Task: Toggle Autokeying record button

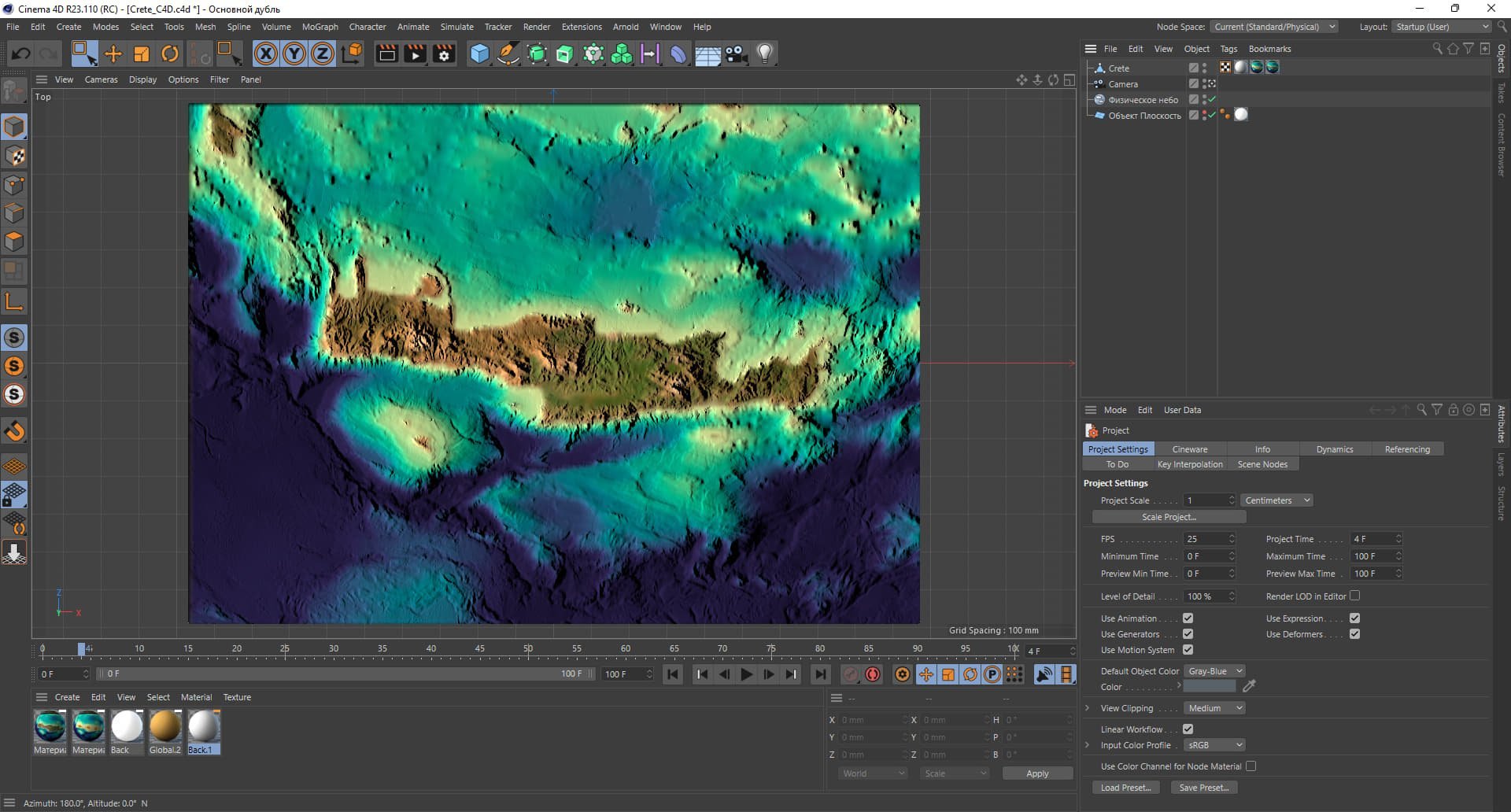Action: click(873, 674)
